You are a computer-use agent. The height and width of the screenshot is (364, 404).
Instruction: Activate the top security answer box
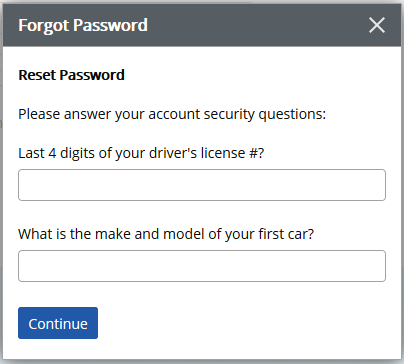pos(202,185)
